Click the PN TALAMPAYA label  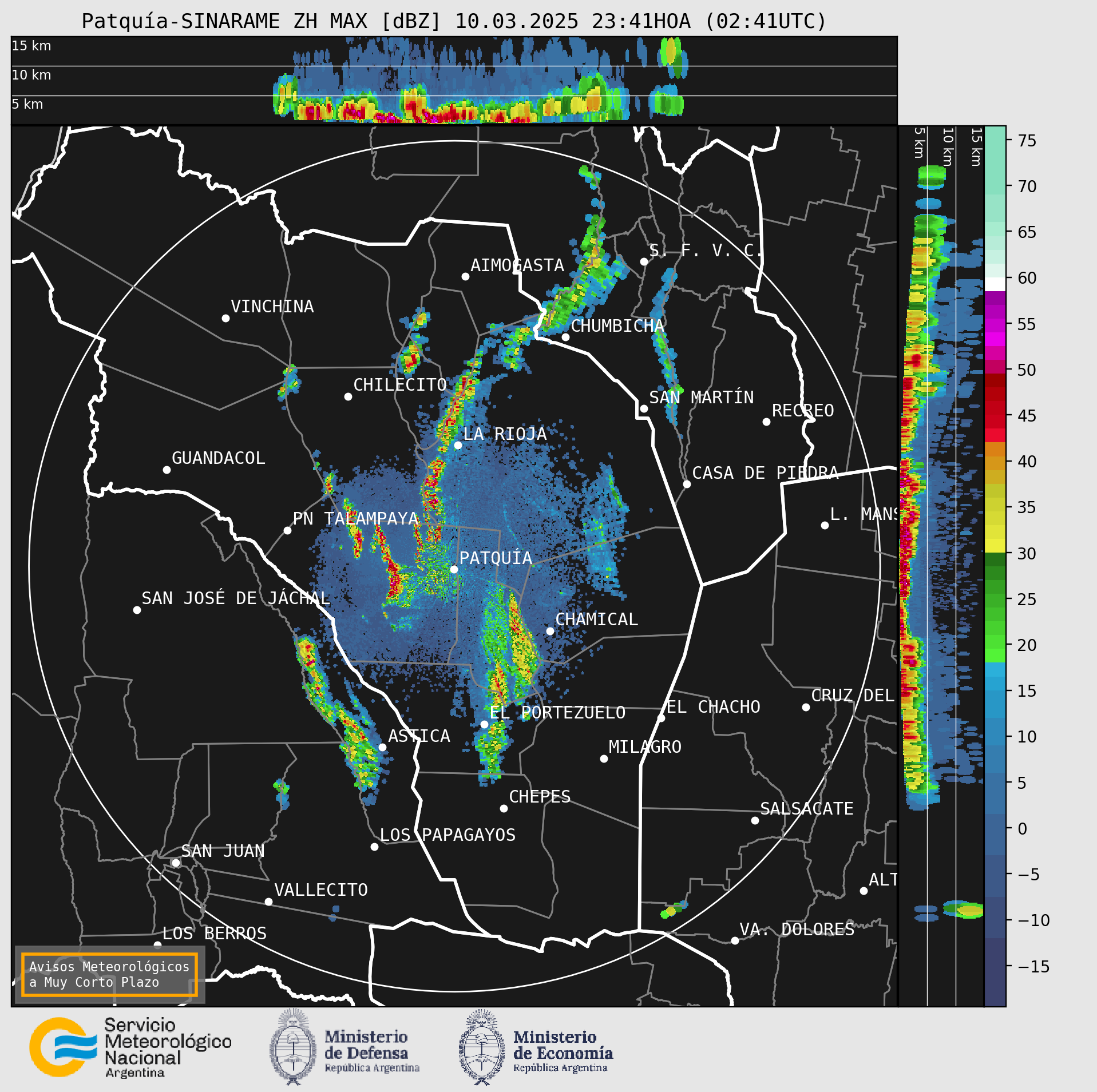355,518
